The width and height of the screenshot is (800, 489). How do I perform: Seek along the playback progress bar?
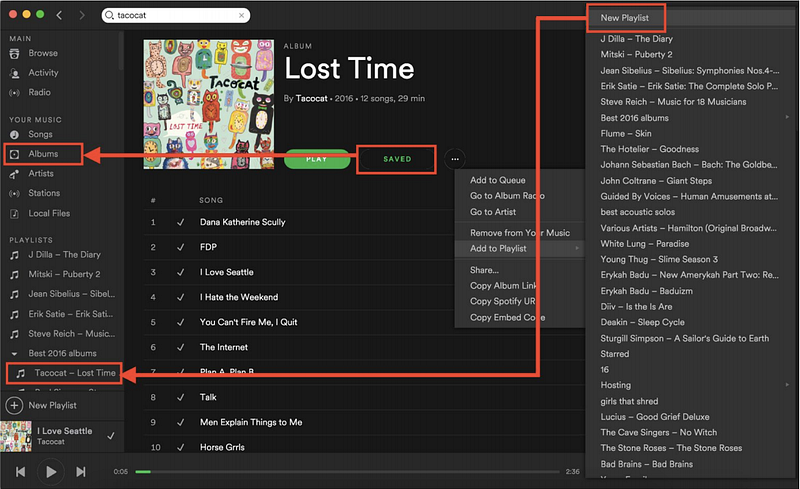(x=347, y=472)
